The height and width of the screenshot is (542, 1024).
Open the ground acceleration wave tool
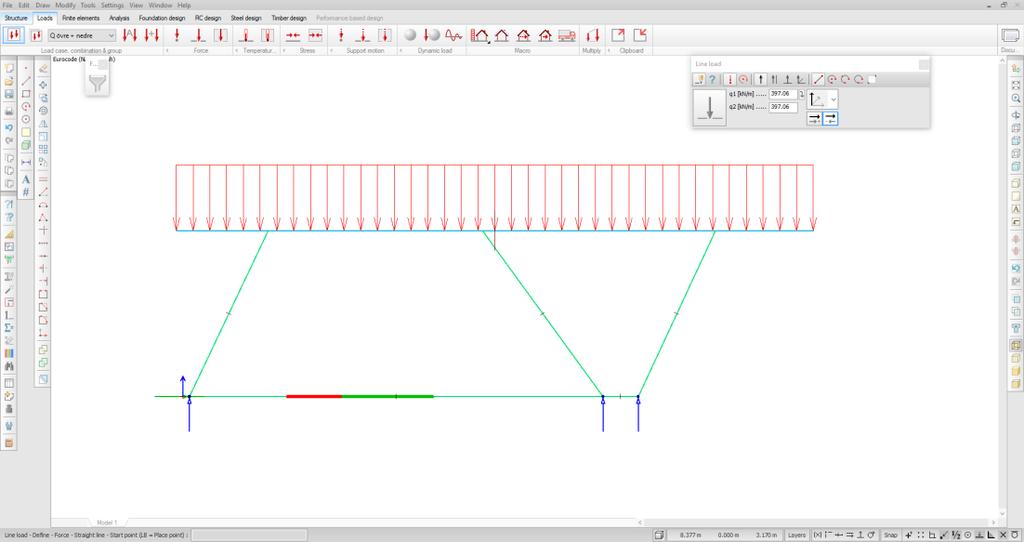453,35
